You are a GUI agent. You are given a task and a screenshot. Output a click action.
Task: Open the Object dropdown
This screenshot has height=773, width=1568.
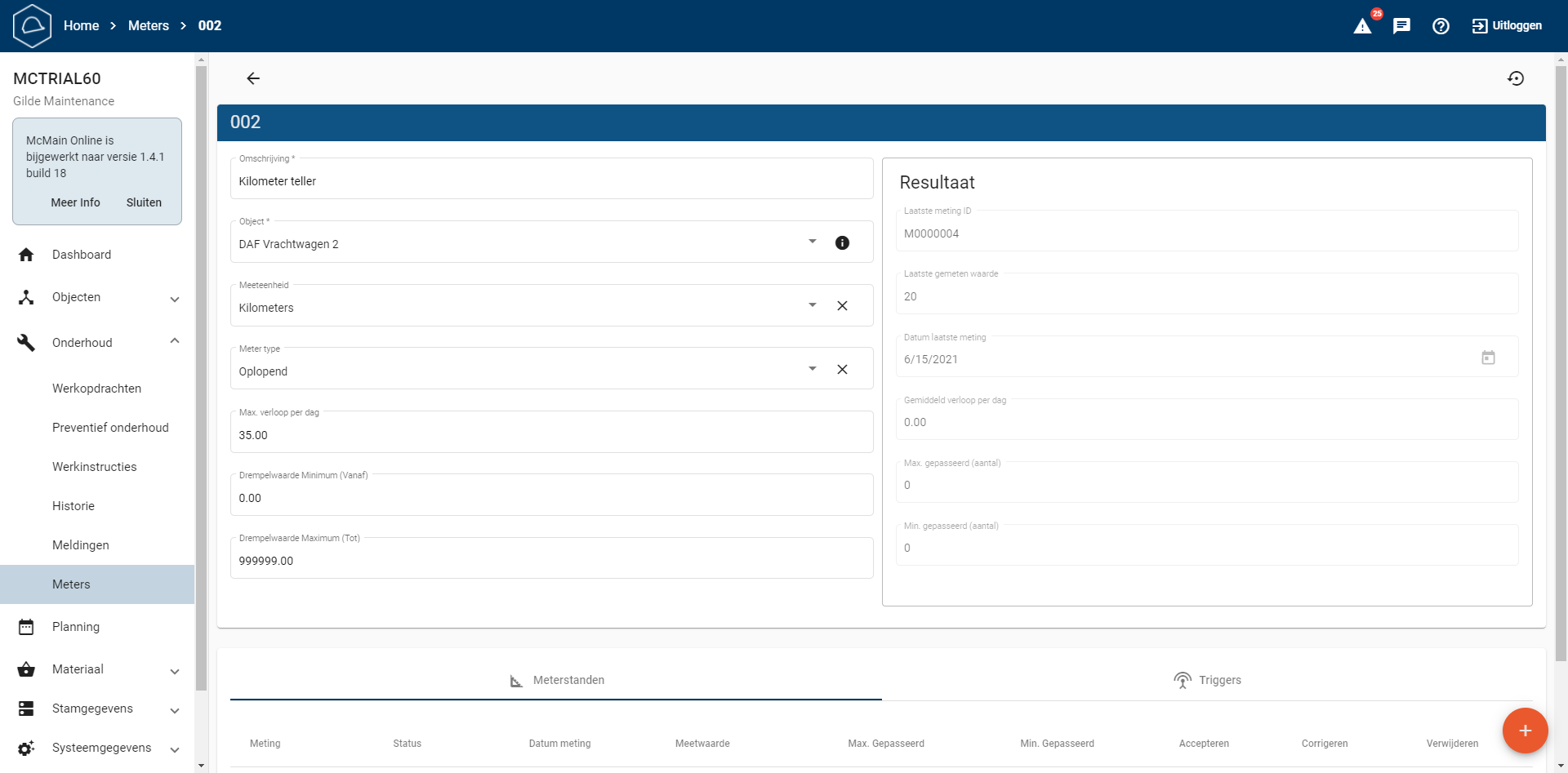point(812,242)
